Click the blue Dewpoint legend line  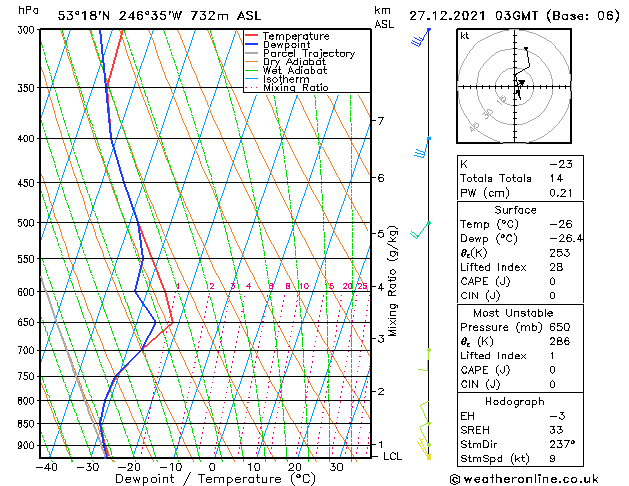(252, 45)
